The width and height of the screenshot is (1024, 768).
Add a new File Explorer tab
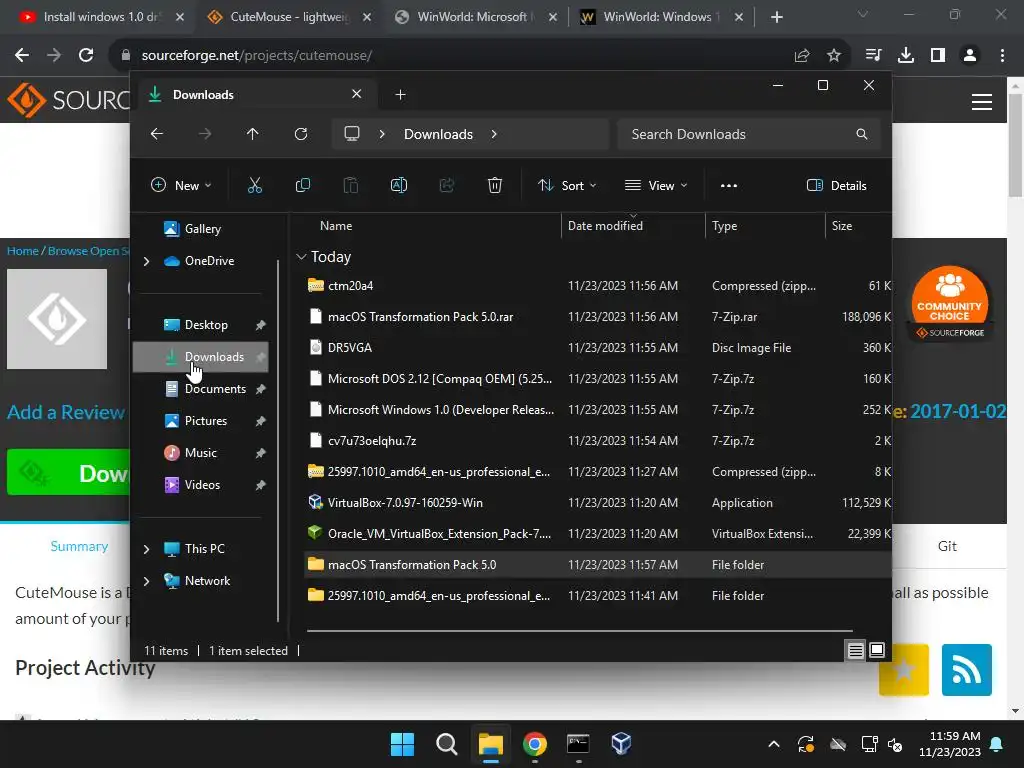400,95
